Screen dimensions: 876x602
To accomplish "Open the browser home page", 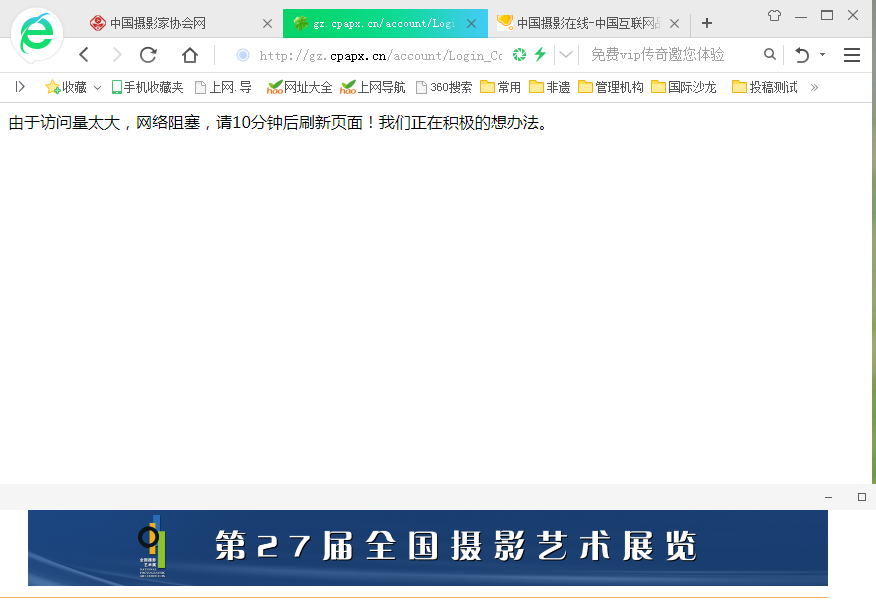I will (190, 55).
